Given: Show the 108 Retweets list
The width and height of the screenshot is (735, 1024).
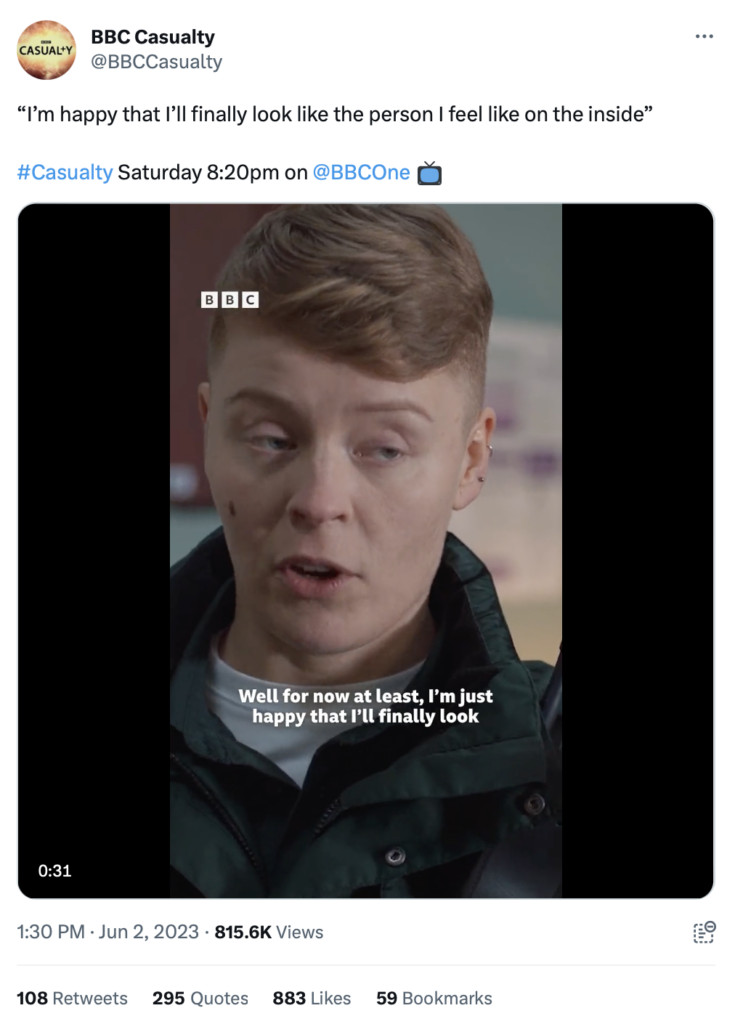Looking at the screenshot, I should (x=72, y=998).
